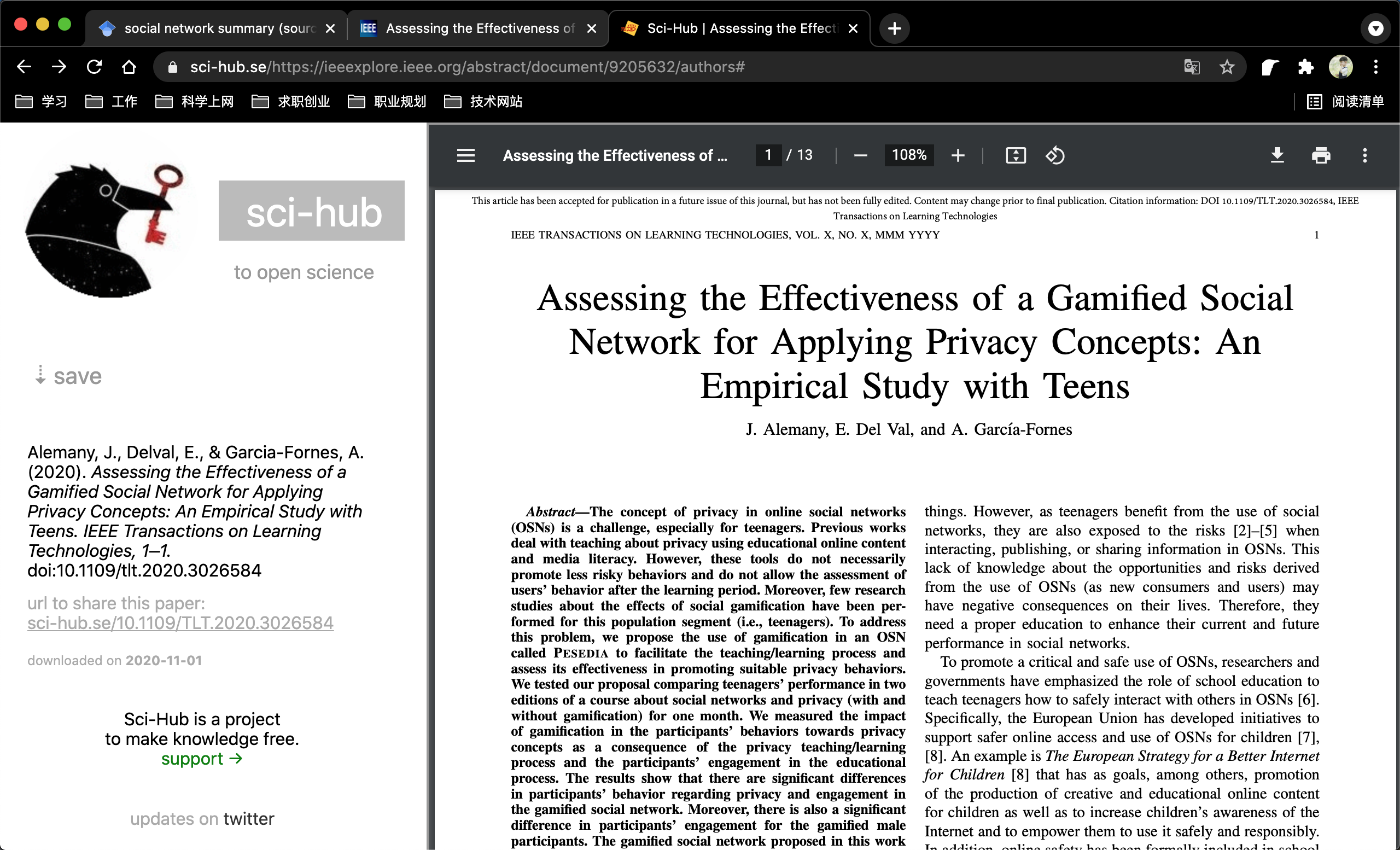Click the doi:10.1109/tlt.2020.3026584 text
Image resolution: width=1400 pixels, height=850 pixels.
click(144, 570)
